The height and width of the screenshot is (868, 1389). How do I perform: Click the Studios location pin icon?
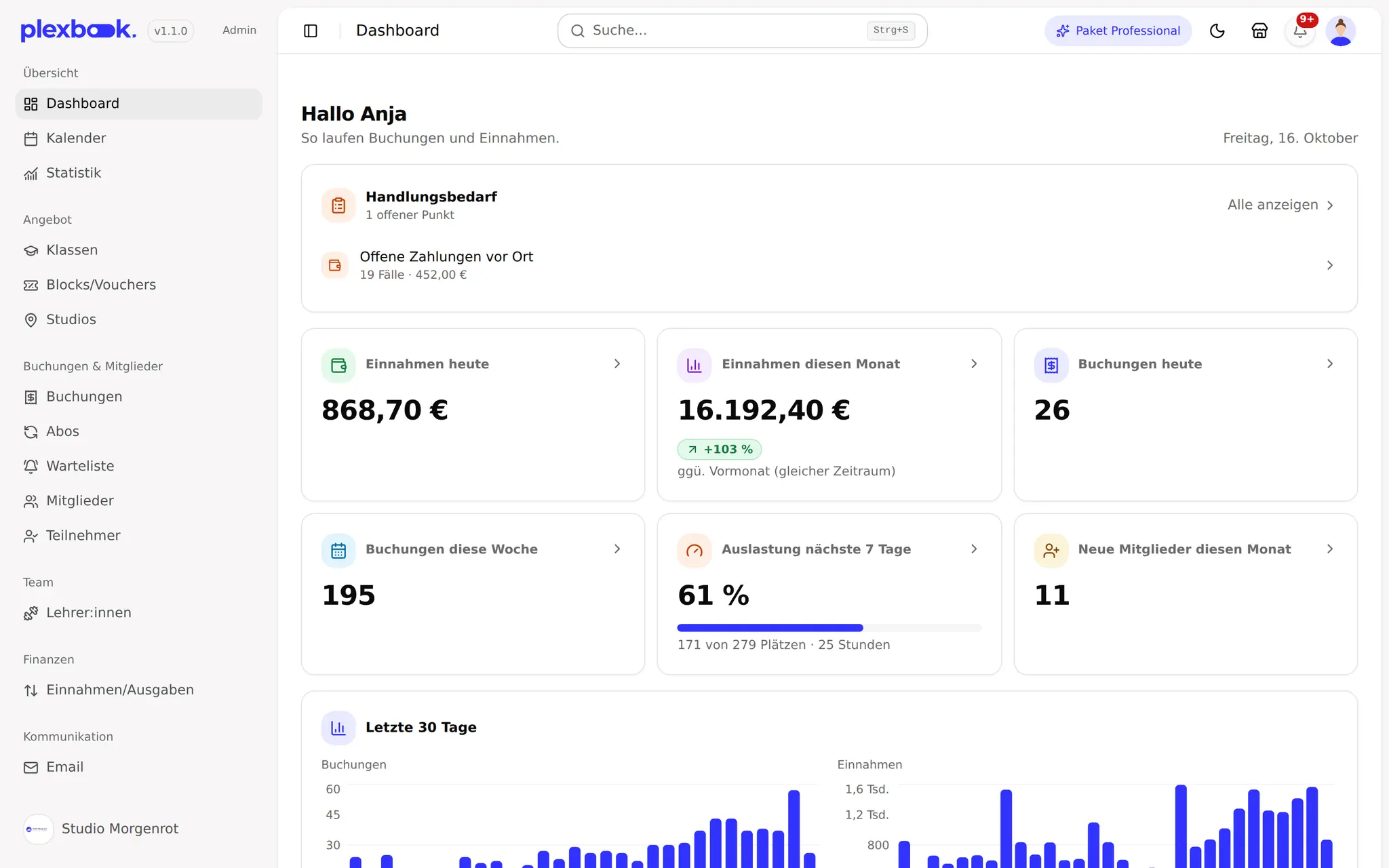coord(31,319)
